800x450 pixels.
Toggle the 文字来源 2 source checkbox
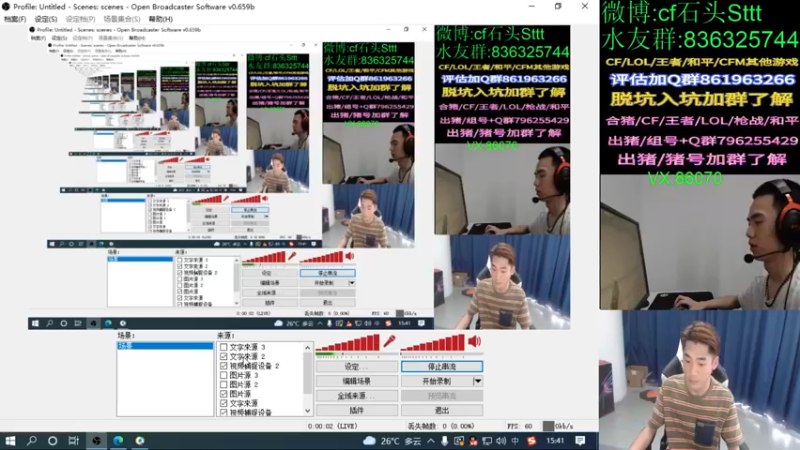click(223, 357)
